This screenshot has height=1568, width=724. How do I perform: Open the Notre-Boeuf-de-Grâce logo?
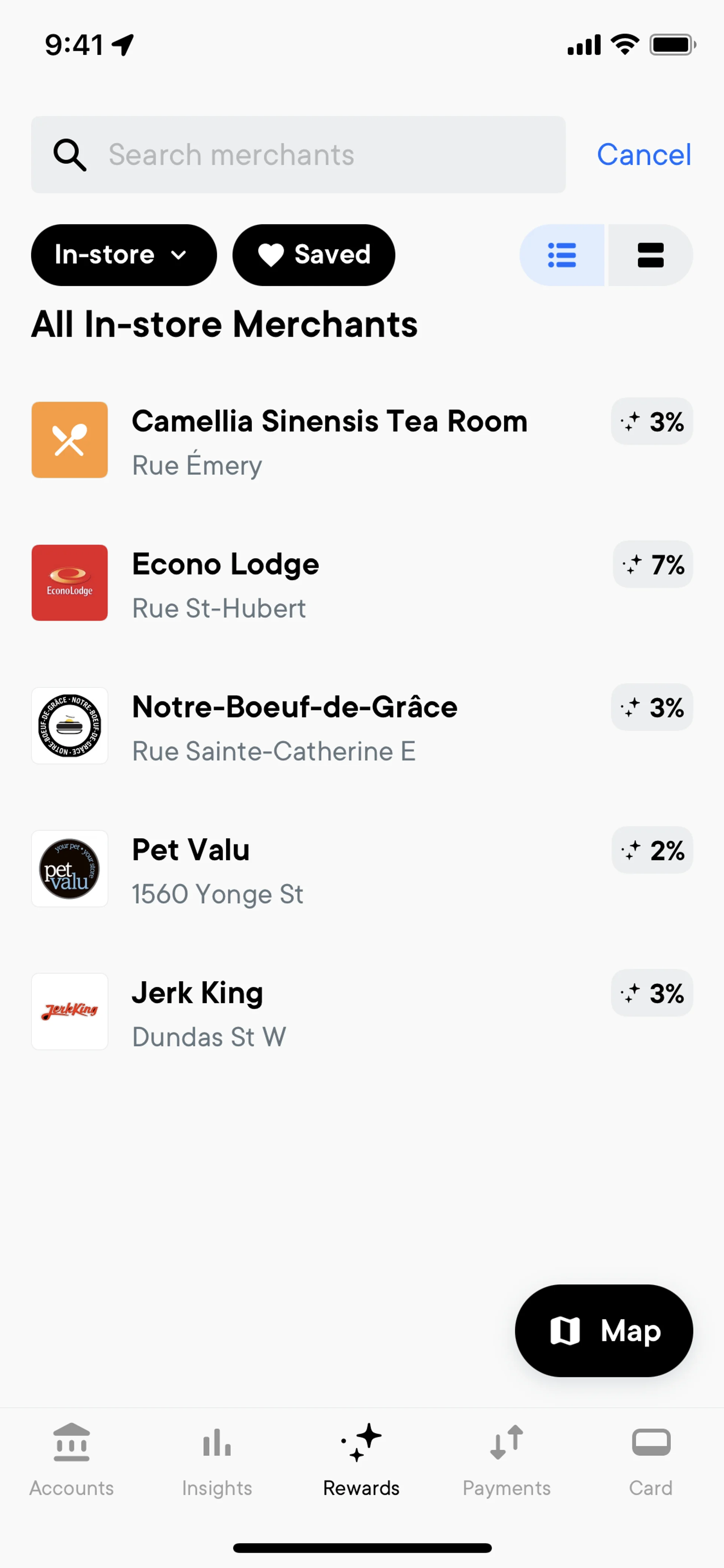coord(70,726)
